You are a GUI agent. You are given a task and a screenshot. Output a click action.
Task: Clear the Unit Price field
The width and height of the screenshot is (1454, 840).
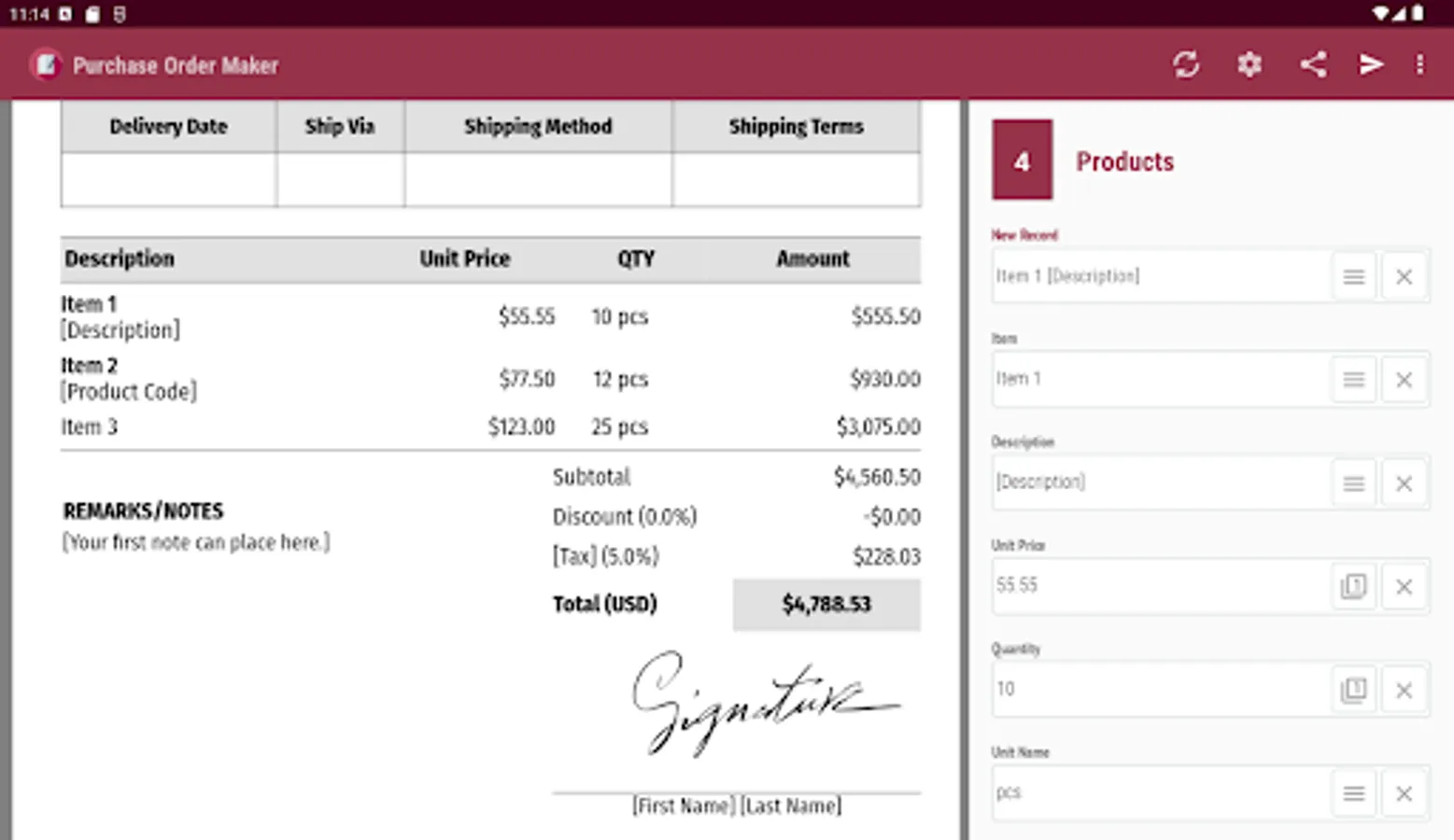tap(1403, 586)
